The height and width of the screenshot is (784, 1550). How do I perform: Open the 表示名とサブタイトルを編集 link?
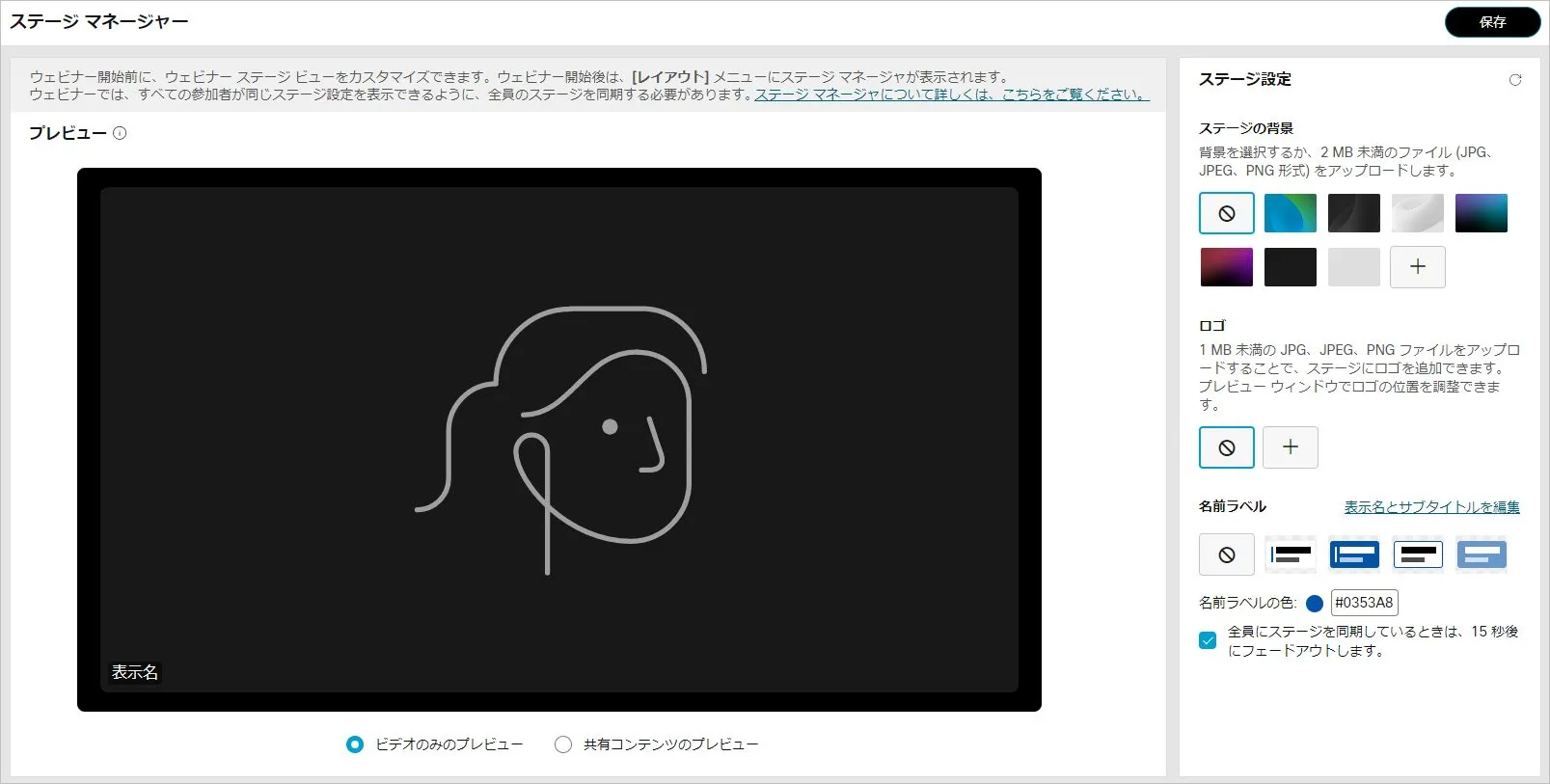pyautogui.click(x=1431, y=507)
